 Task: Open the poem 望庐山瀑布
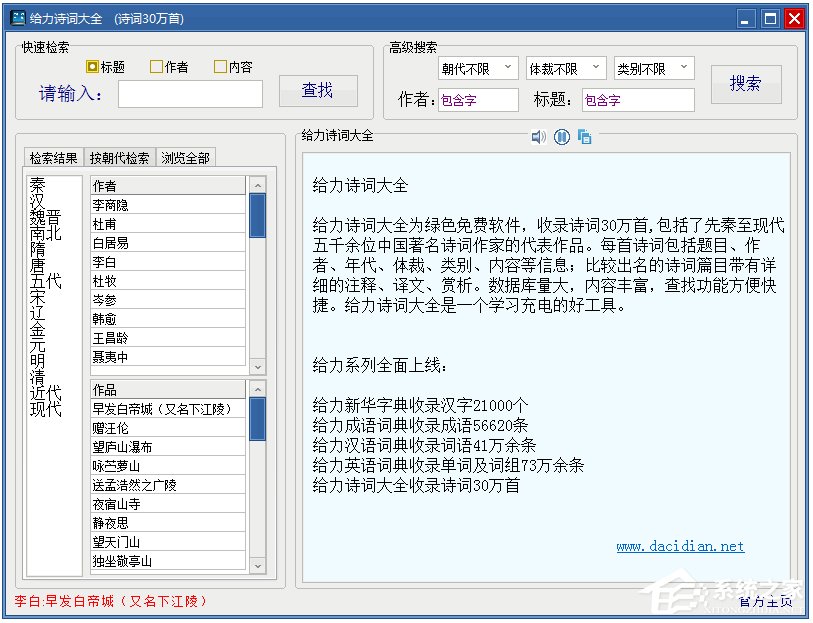pyautogui.click(x=168, y=447)
